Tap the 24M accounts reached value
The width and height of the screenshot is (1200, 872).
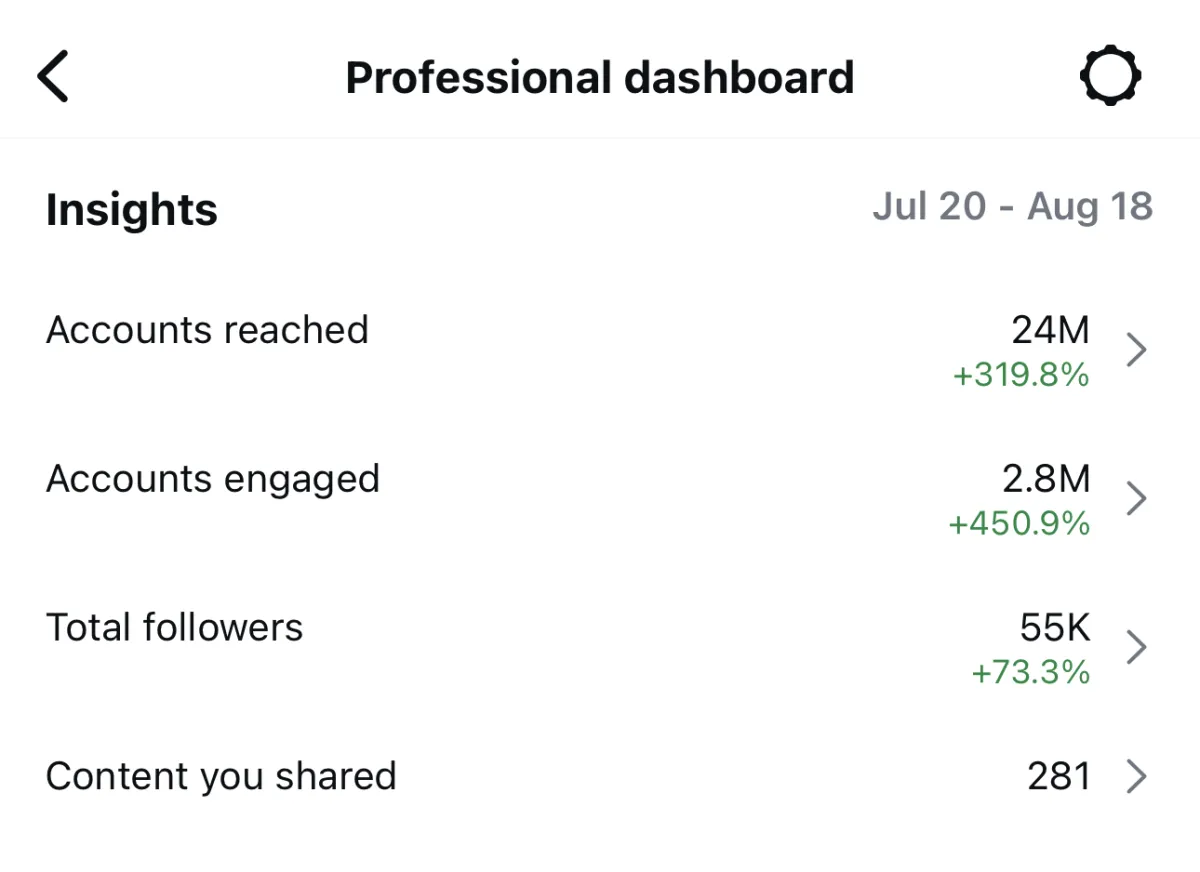click(x=1050, y=330)
